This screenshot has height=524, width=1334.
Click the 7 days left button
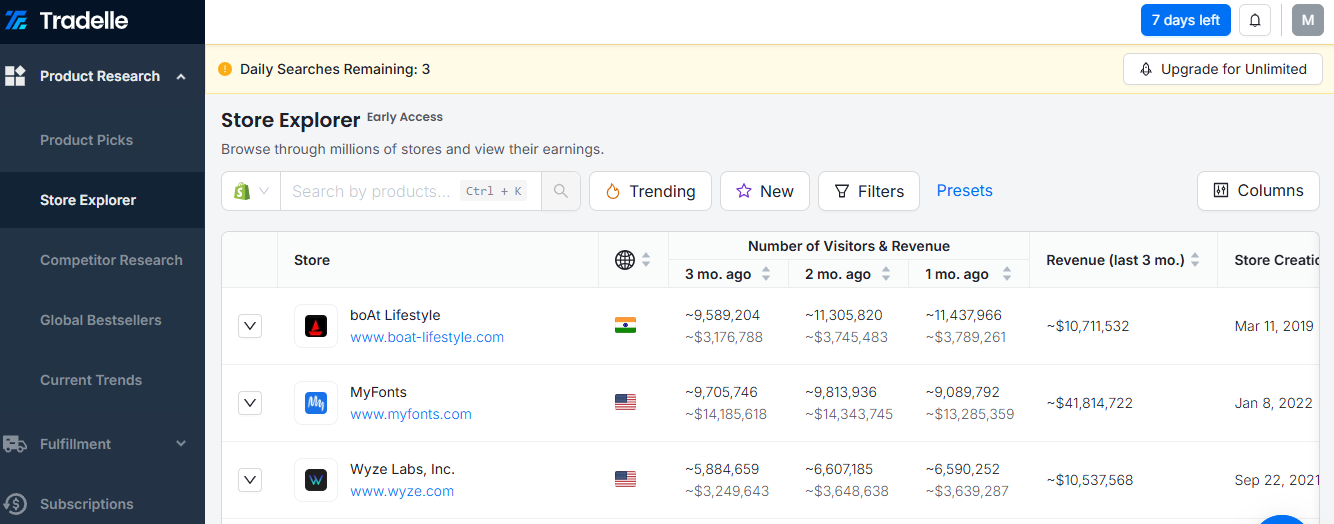[1186, 20]
